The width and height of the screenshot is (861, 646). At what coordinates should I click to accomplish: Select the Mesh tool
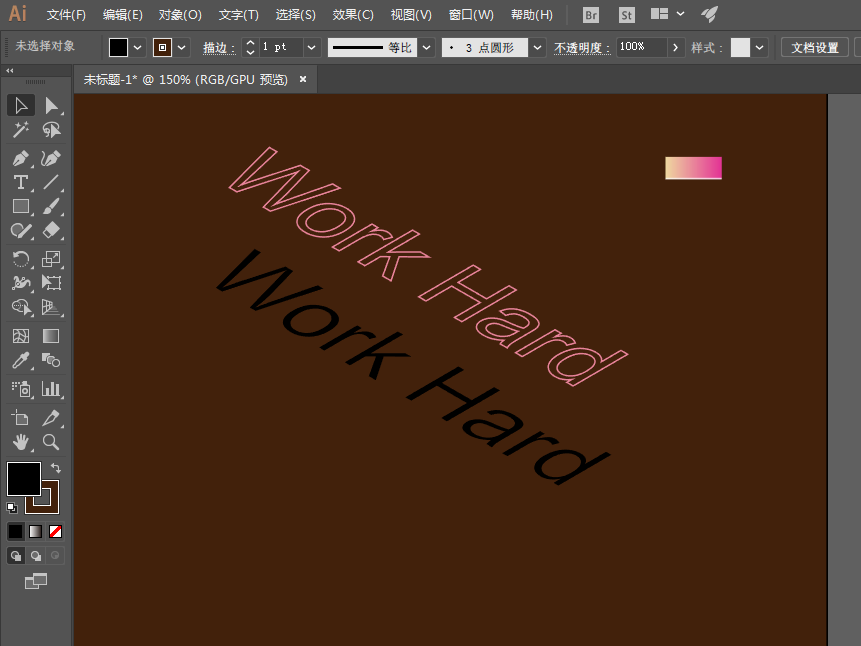tap(21, 336)
